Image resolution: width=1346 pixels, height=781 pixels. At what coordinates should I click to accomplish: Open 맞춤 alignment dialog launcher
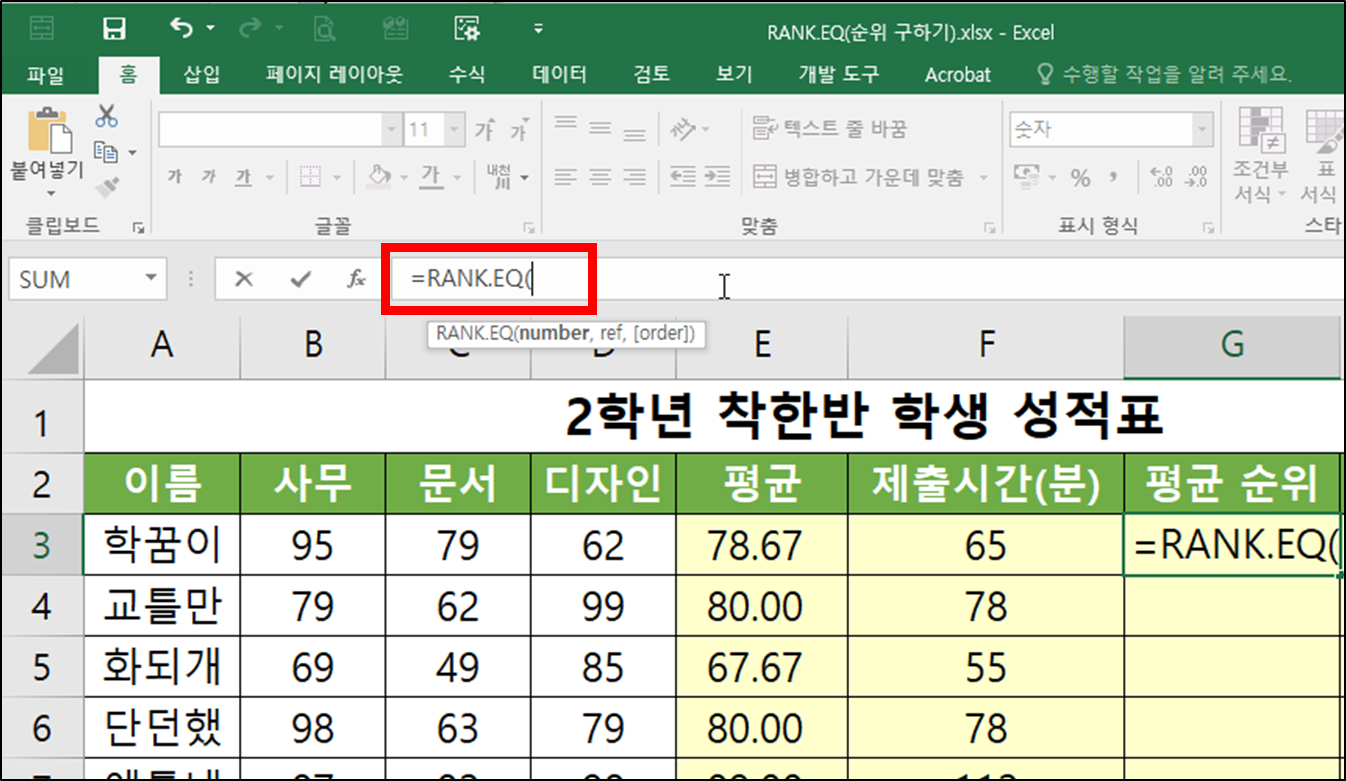point(992,228)
